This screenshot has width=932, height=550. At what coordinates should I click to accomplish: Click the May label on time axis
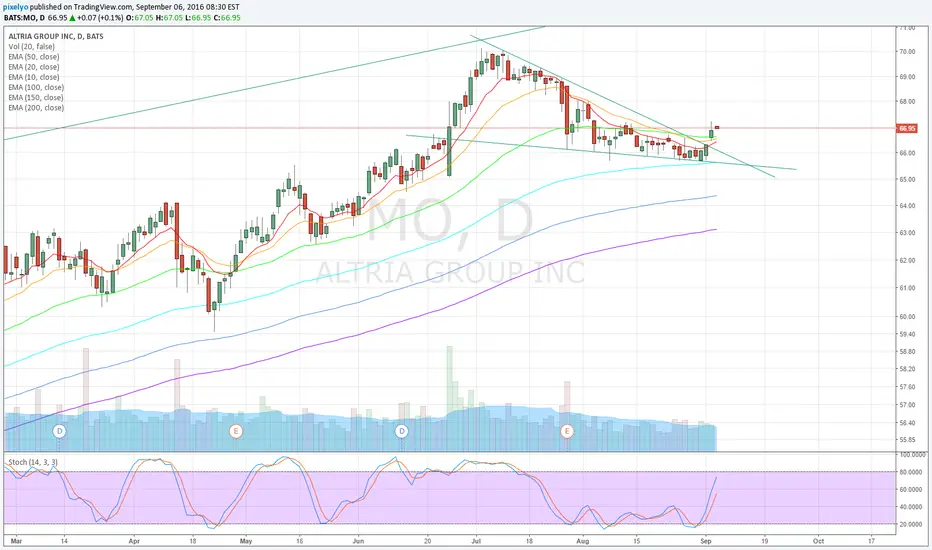(245, 541)
